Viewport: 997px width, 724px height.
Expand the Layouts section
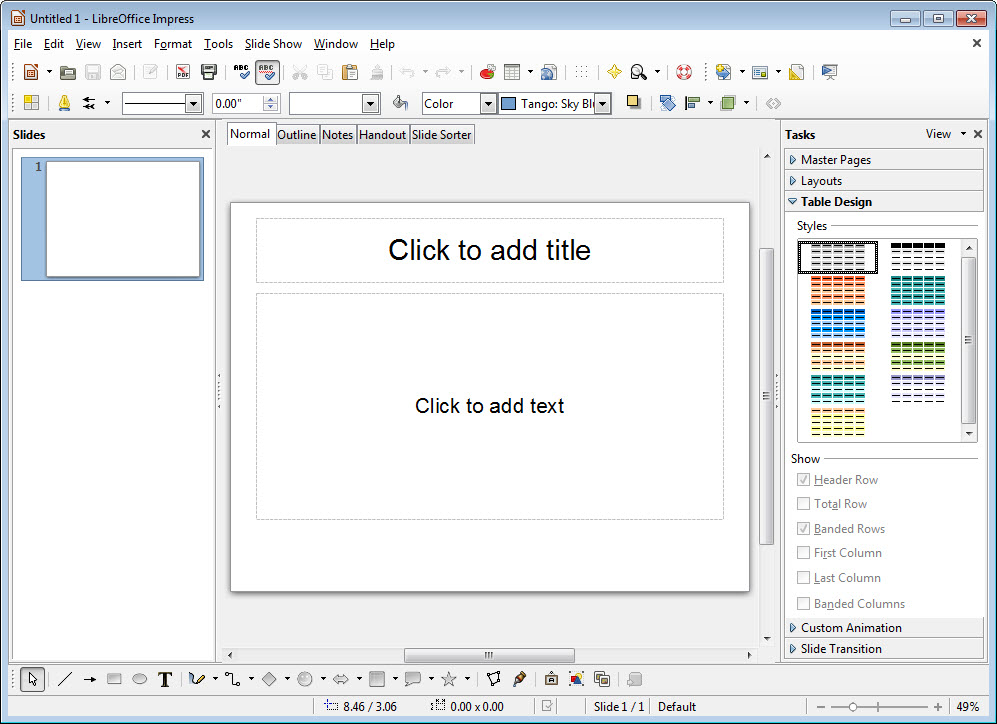click(884, 181)
